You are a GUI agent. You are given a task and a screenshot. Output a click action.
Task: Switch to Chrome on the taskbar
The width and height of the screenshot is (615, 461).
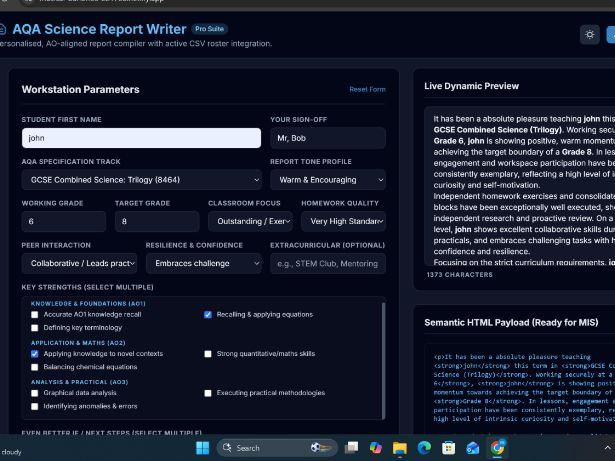click(497, 448)
